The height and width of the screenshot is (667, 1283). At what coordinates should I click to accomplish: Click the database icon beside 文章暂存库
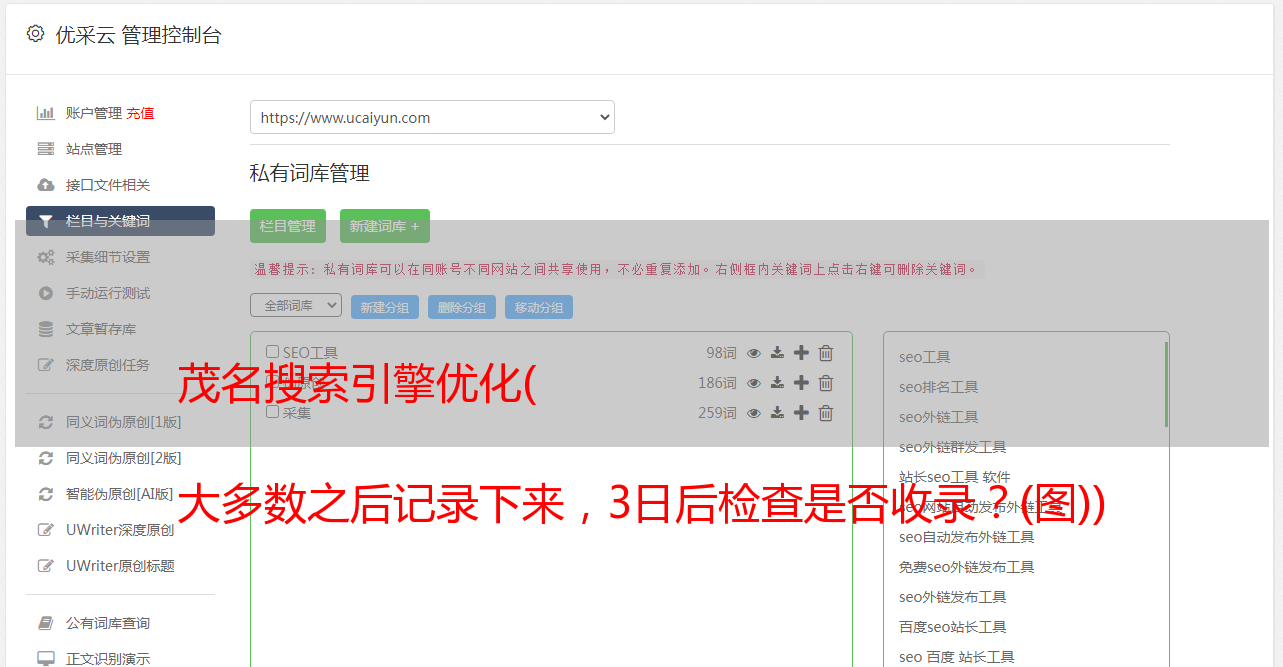(46, 329)
